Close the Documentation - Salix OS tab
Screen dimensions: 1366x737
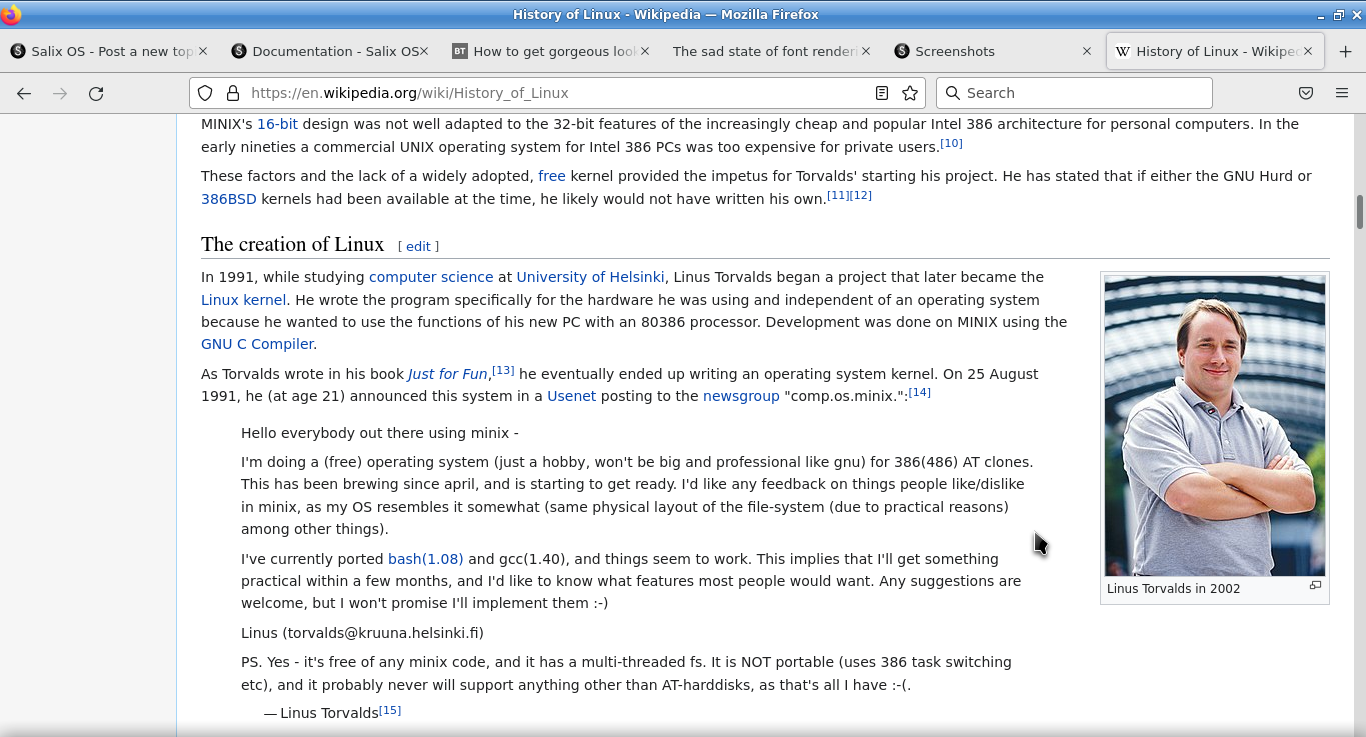(424, 51)
